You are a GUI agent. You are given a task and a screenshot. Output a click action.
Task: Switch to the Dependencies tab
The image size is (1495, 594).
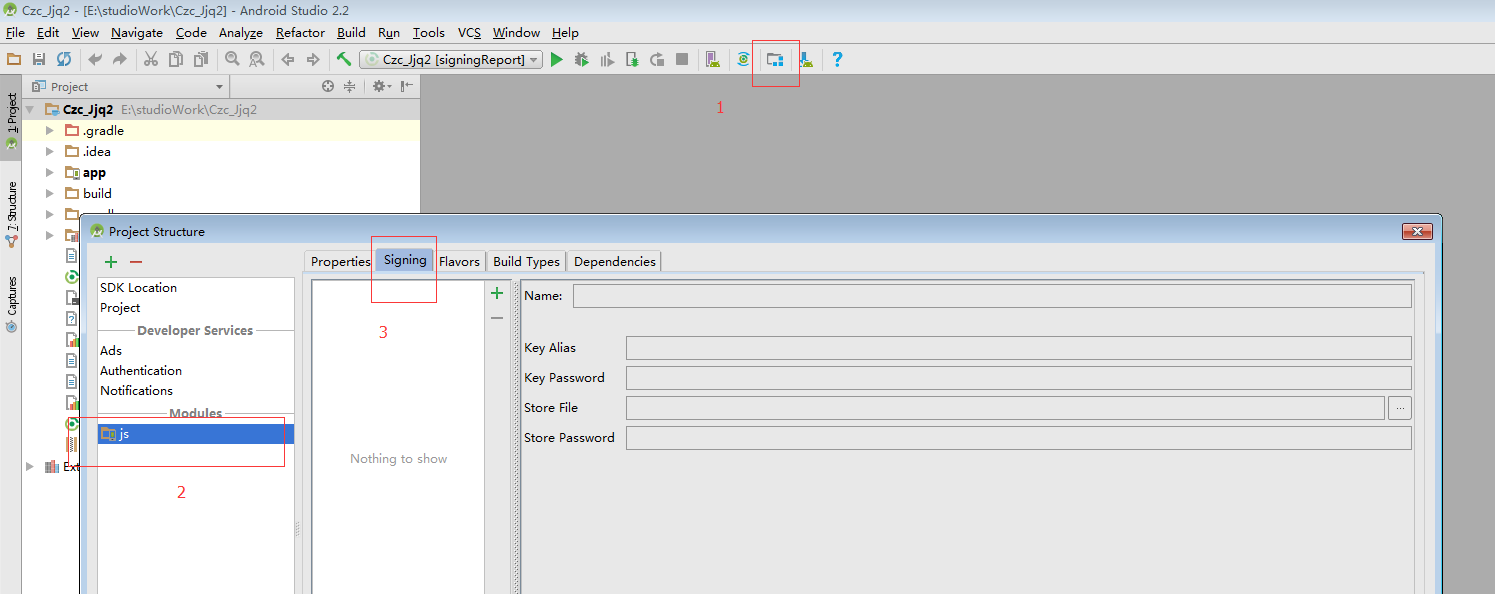615,261
